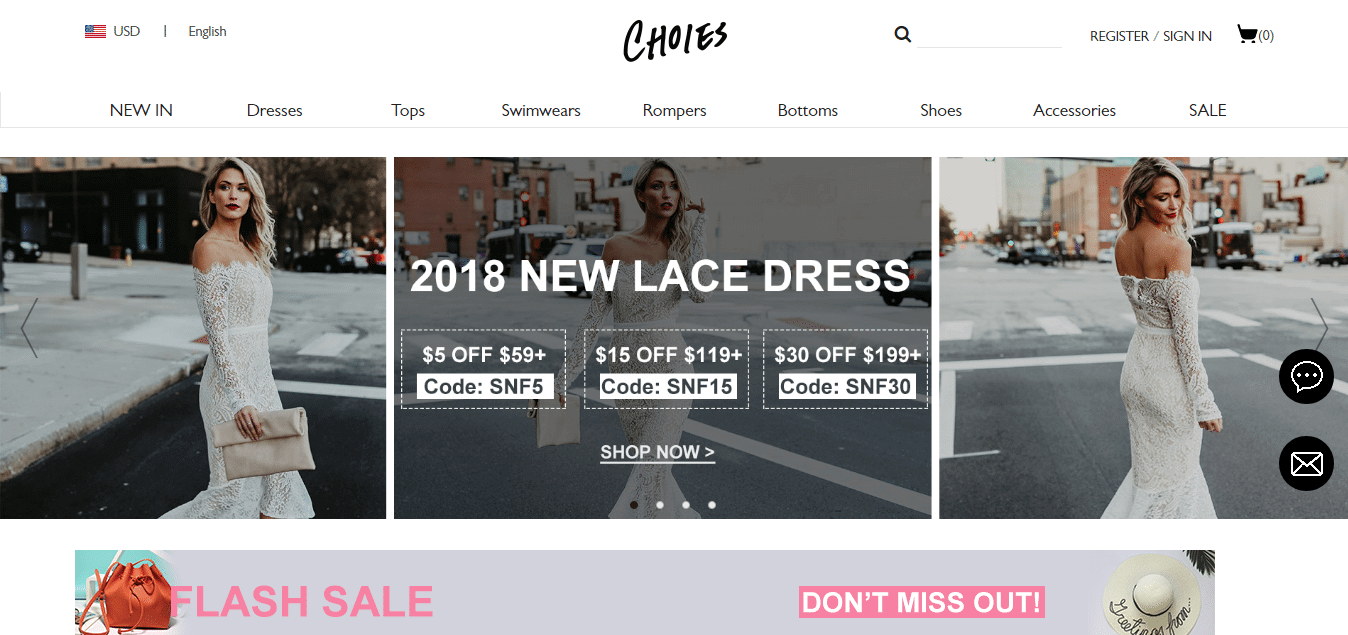Expand the Dresses category menu
1348x635 pixels.
tap(275, 110)
